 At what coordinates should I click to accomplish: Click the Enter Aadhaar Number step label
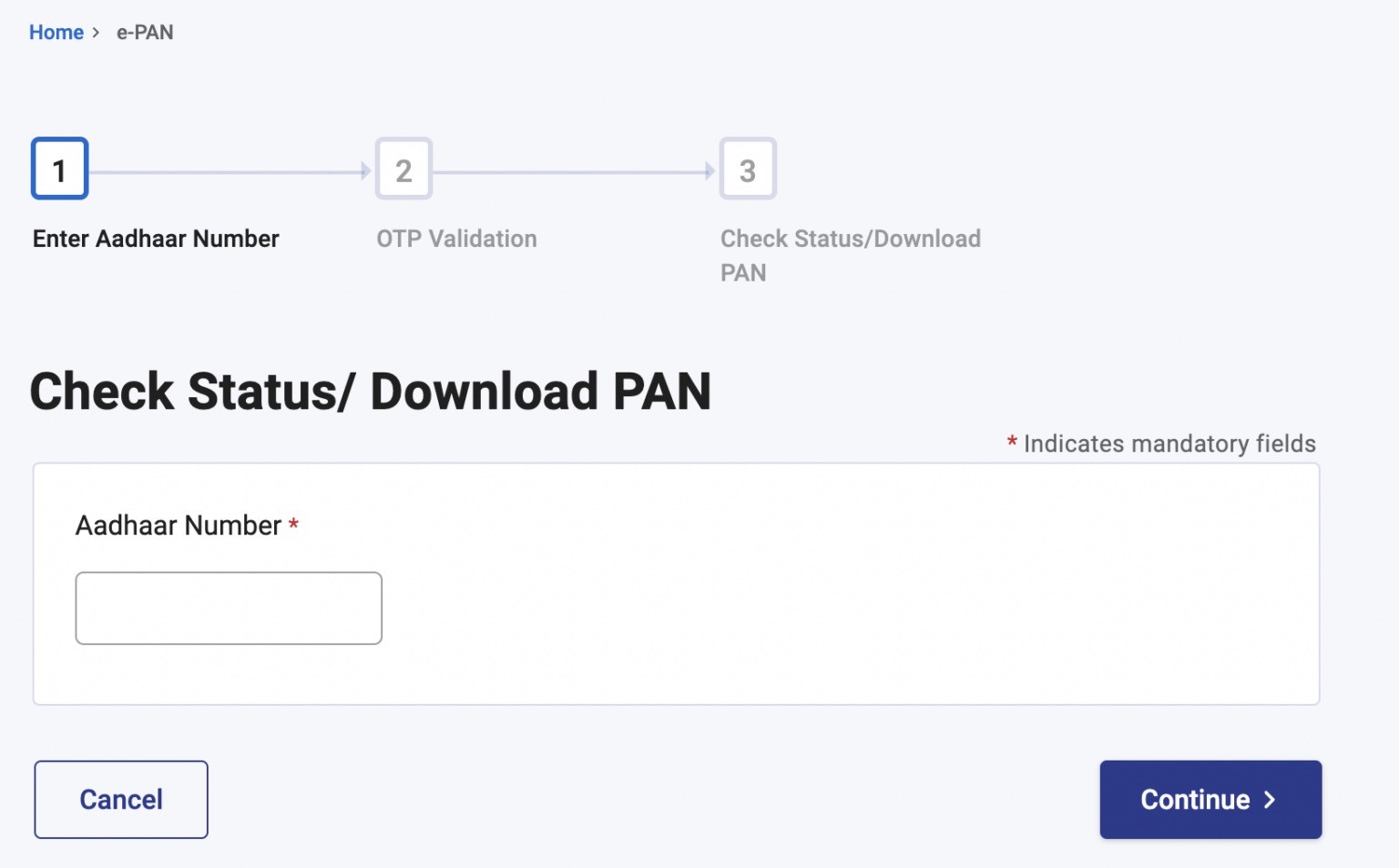[x=156, y=239]
